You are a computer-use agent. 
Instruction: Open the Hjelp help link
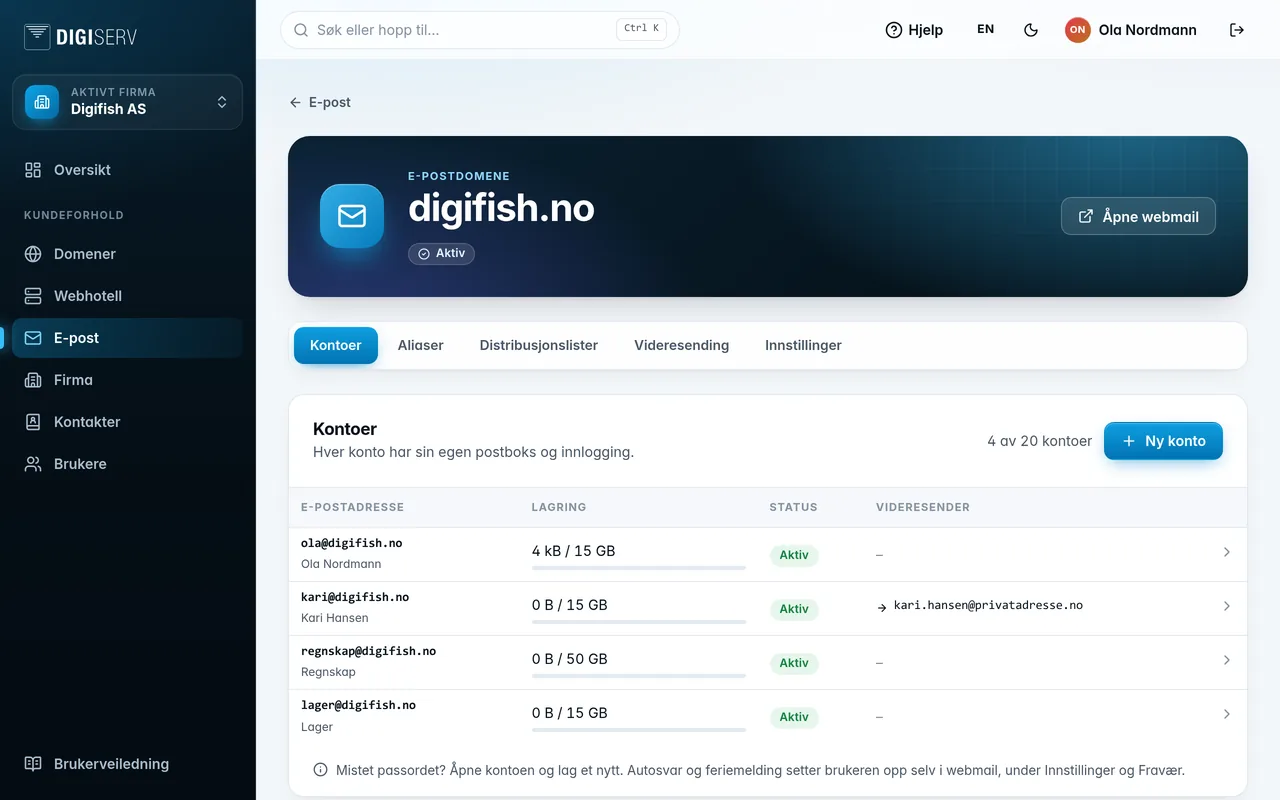pyautogui.click(x=914, y=30)
